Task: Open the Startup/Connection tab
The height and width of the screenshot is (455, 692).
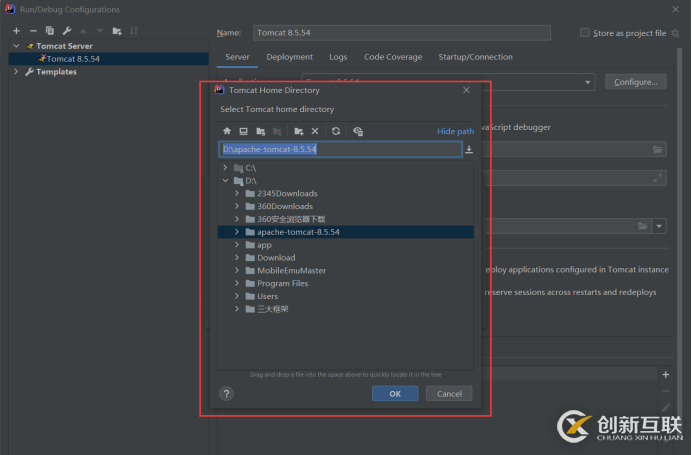Action: pos(475,57)
